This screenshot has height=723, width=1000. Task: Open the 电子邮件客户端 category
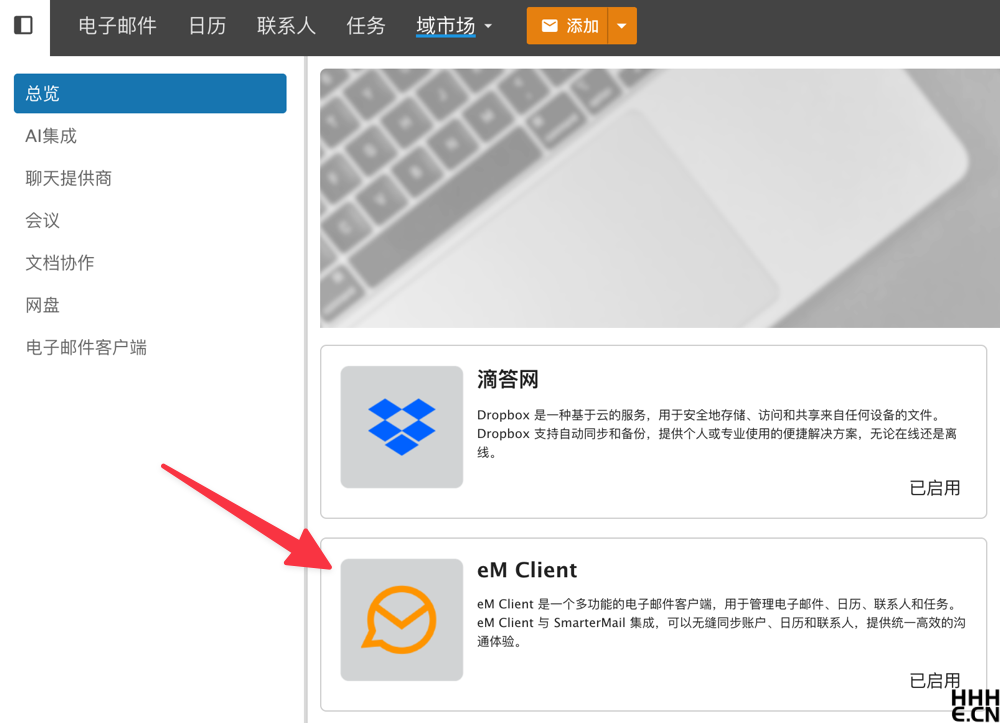coord(86,347)
